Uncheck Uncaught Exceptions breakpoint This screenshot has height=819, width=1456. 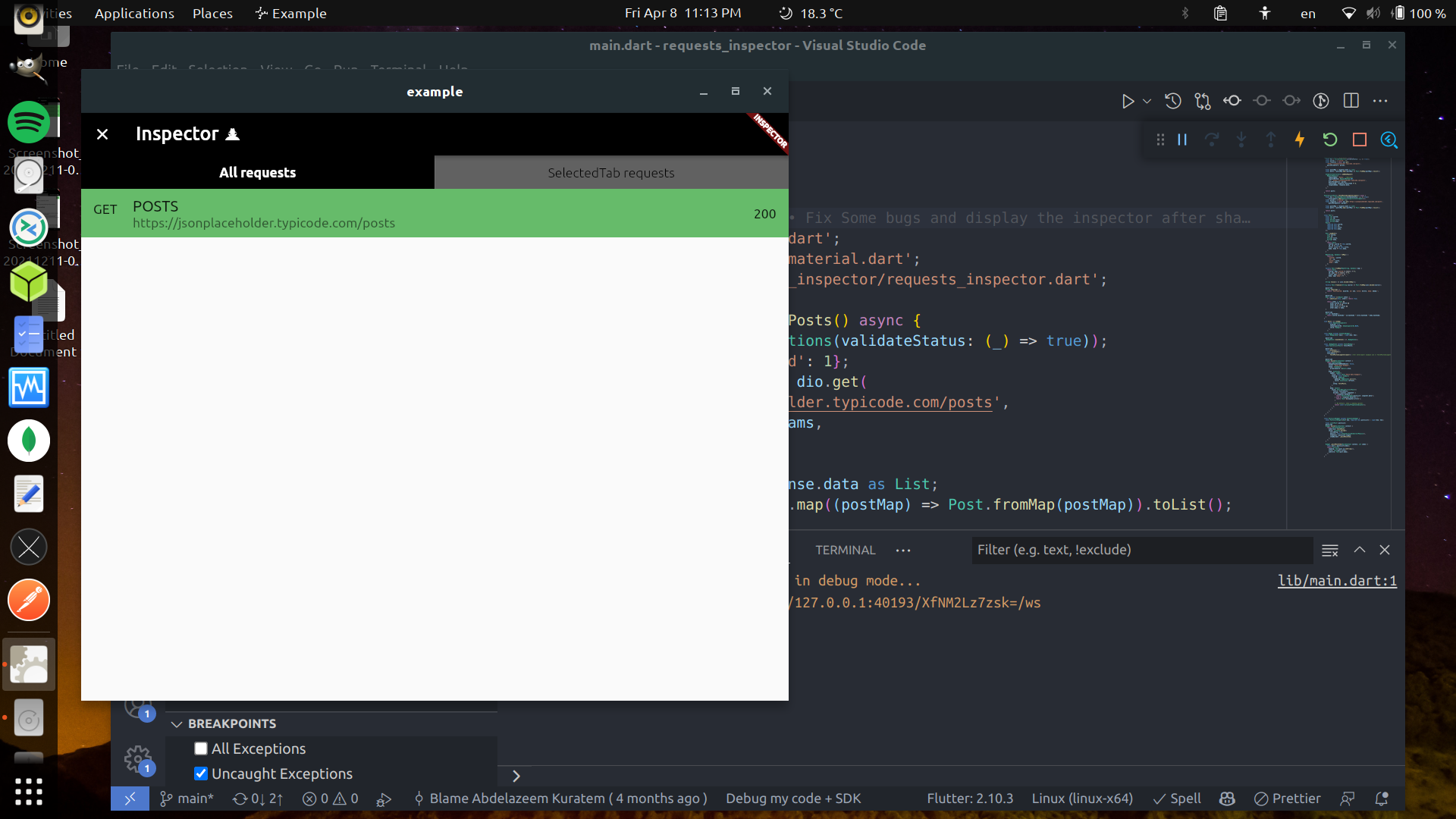click(201, 773)
